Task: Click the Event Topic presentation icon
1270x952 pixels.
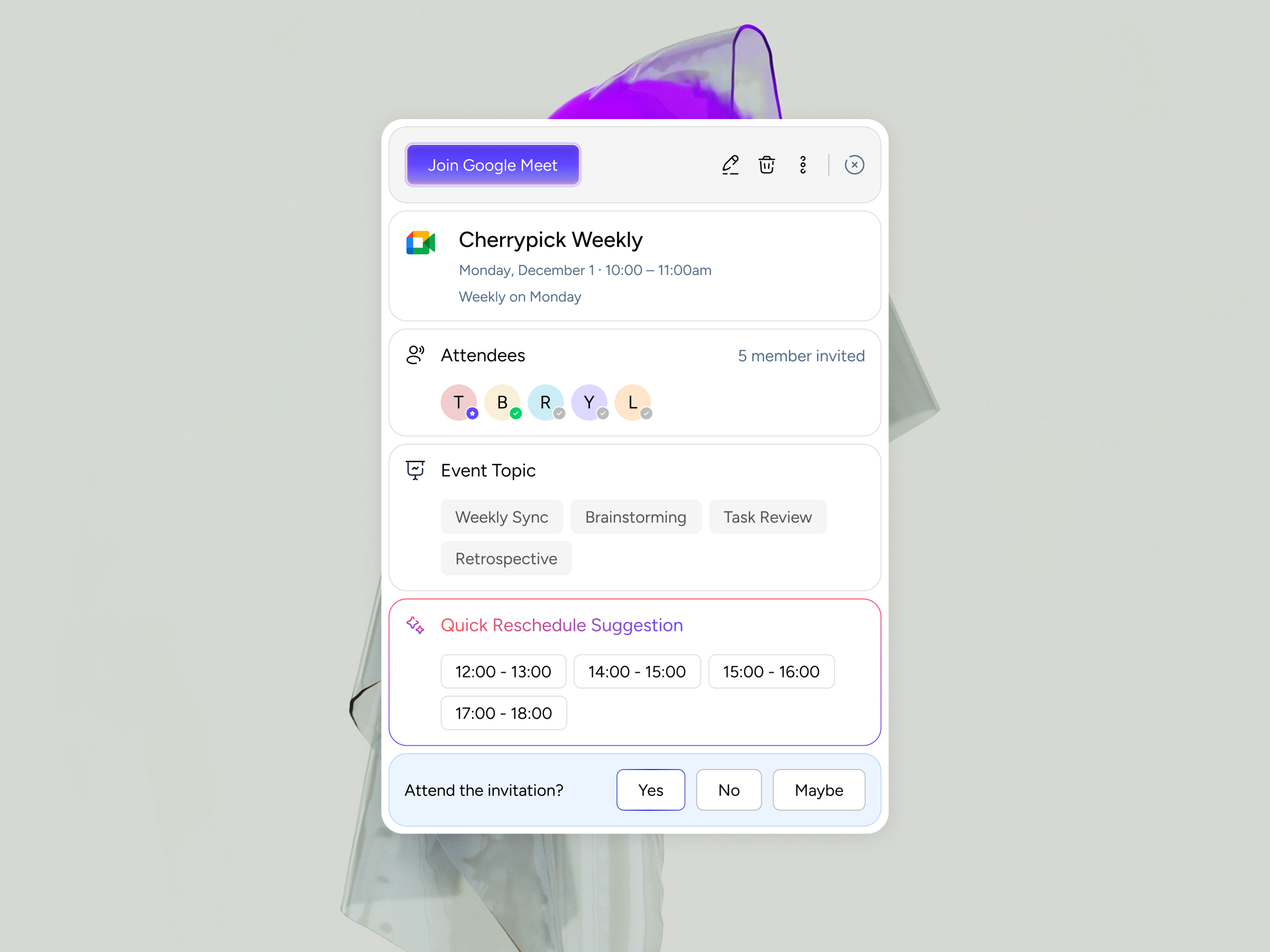Action: [415, 470]
